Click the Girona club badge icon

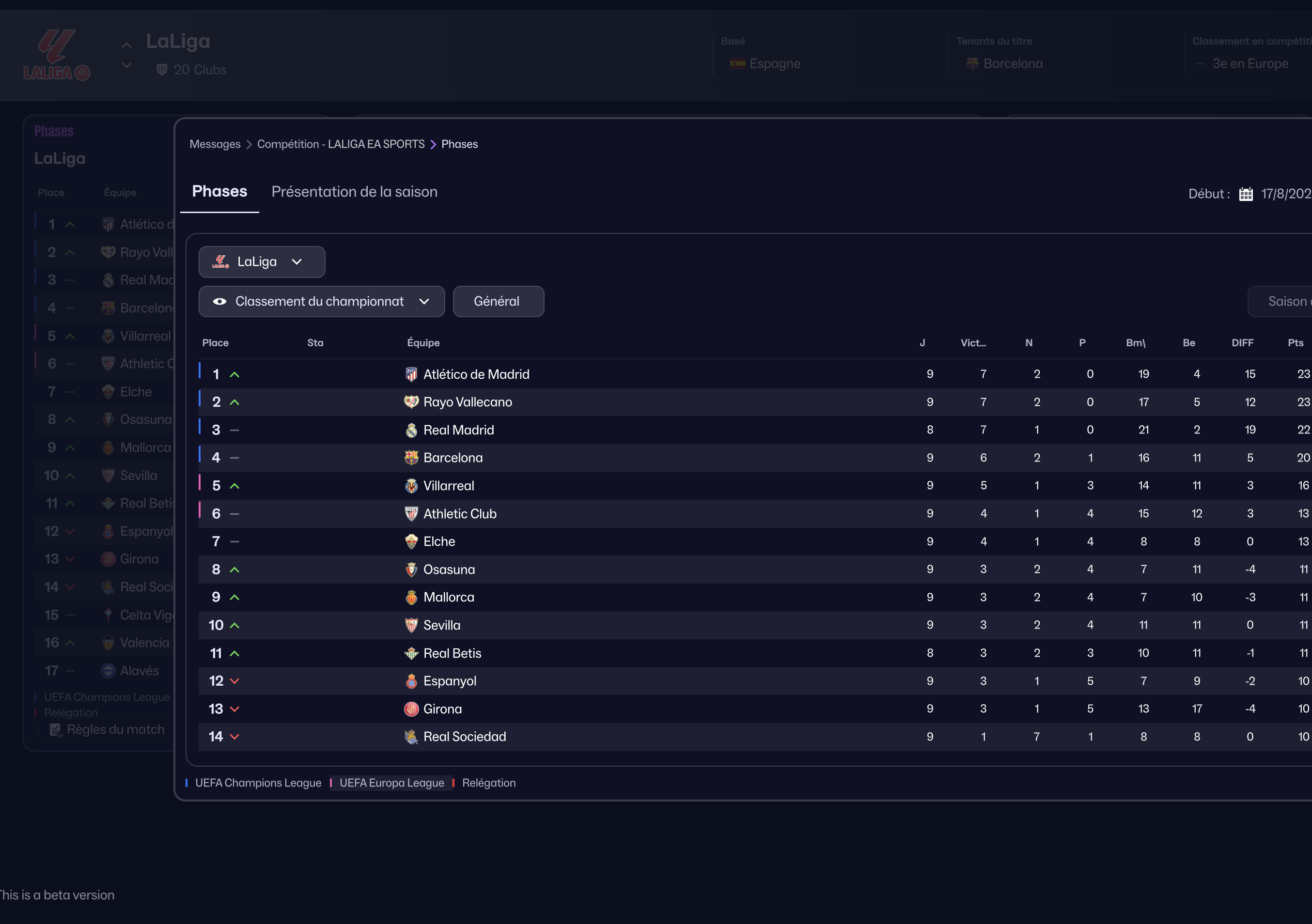tap(411, 708)
